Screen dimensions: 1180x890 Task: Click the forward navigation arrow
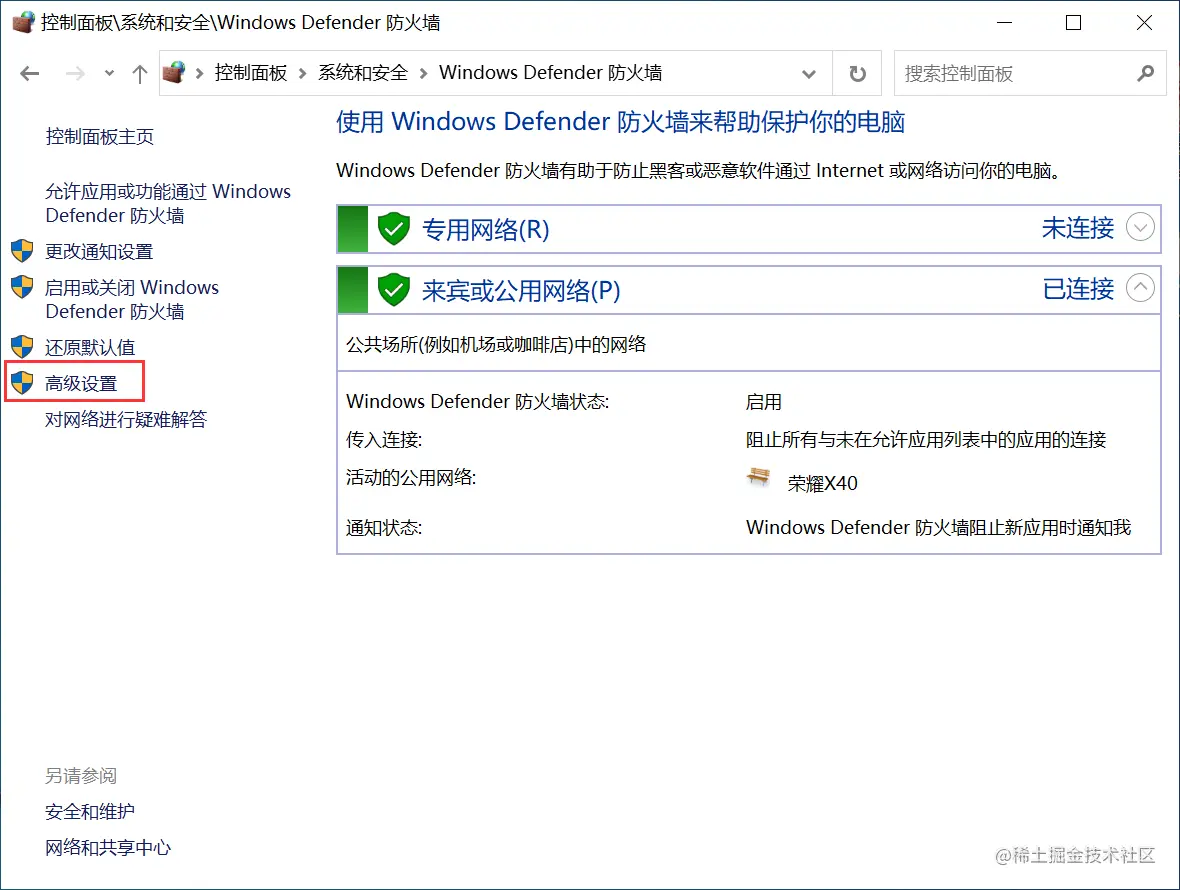(75, 74)
